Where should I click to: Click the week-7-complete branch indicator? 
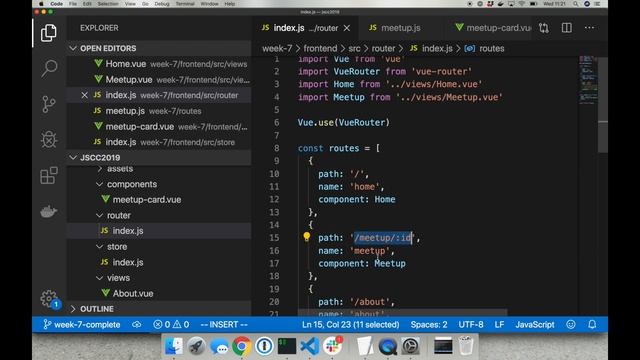82,324
